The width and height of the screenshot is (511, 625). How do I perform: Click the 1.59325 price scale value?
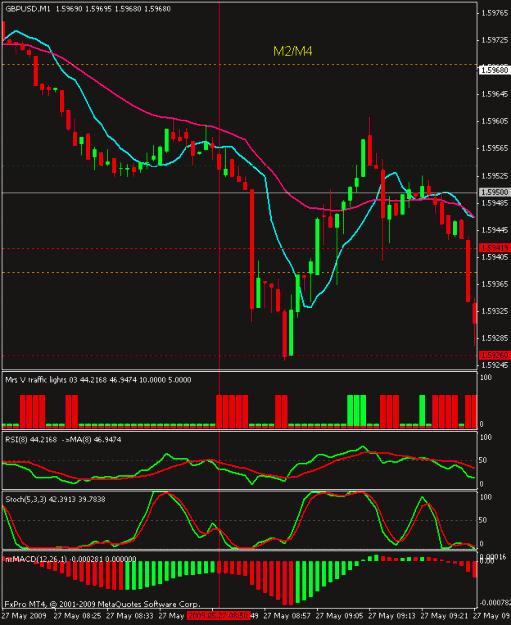point(495,311)
